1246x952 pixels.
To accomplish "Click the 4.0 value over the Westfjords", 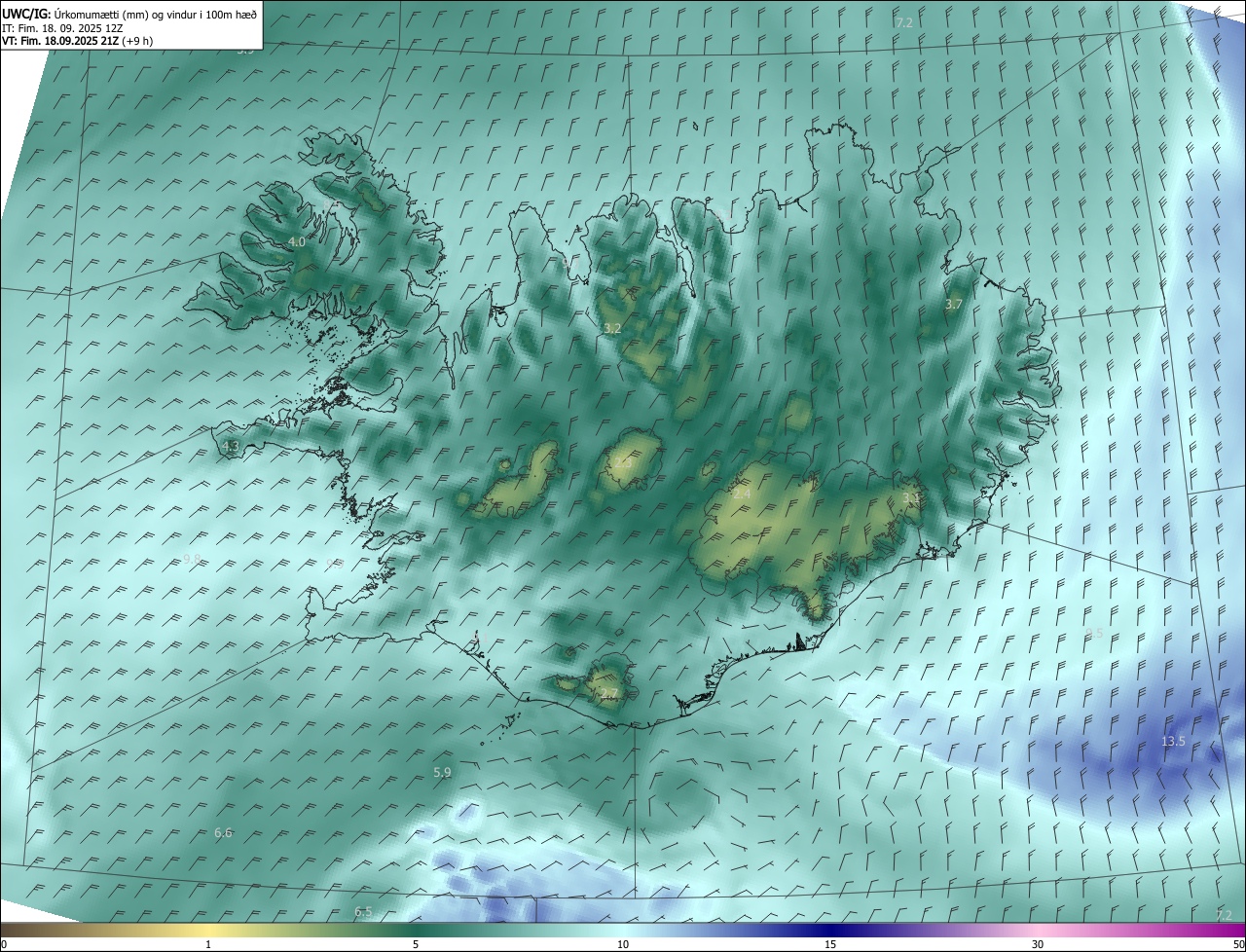I will (297, 241).
